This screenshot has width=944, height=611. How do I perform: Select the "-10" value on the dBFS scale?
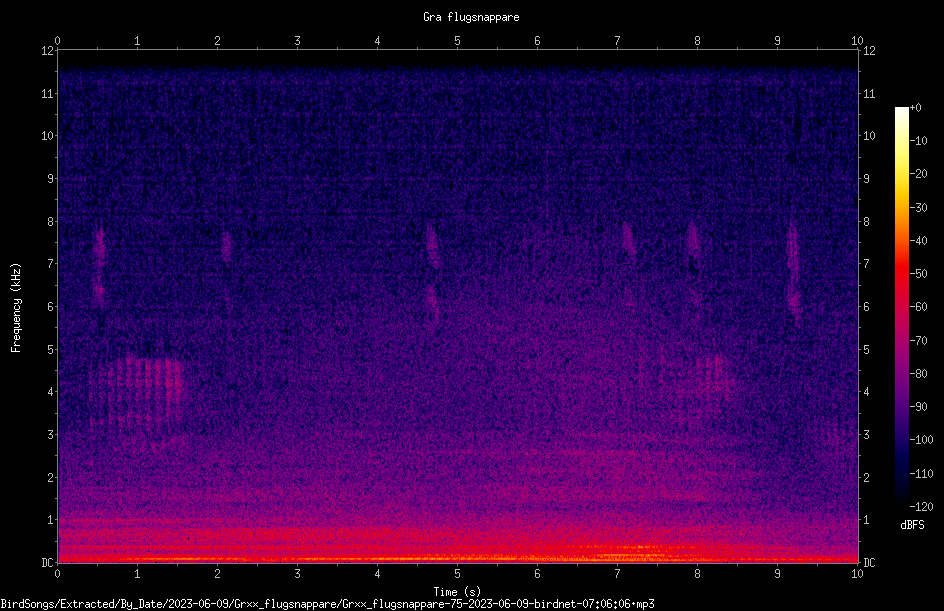pyautogui.click(x=918, y=141)
